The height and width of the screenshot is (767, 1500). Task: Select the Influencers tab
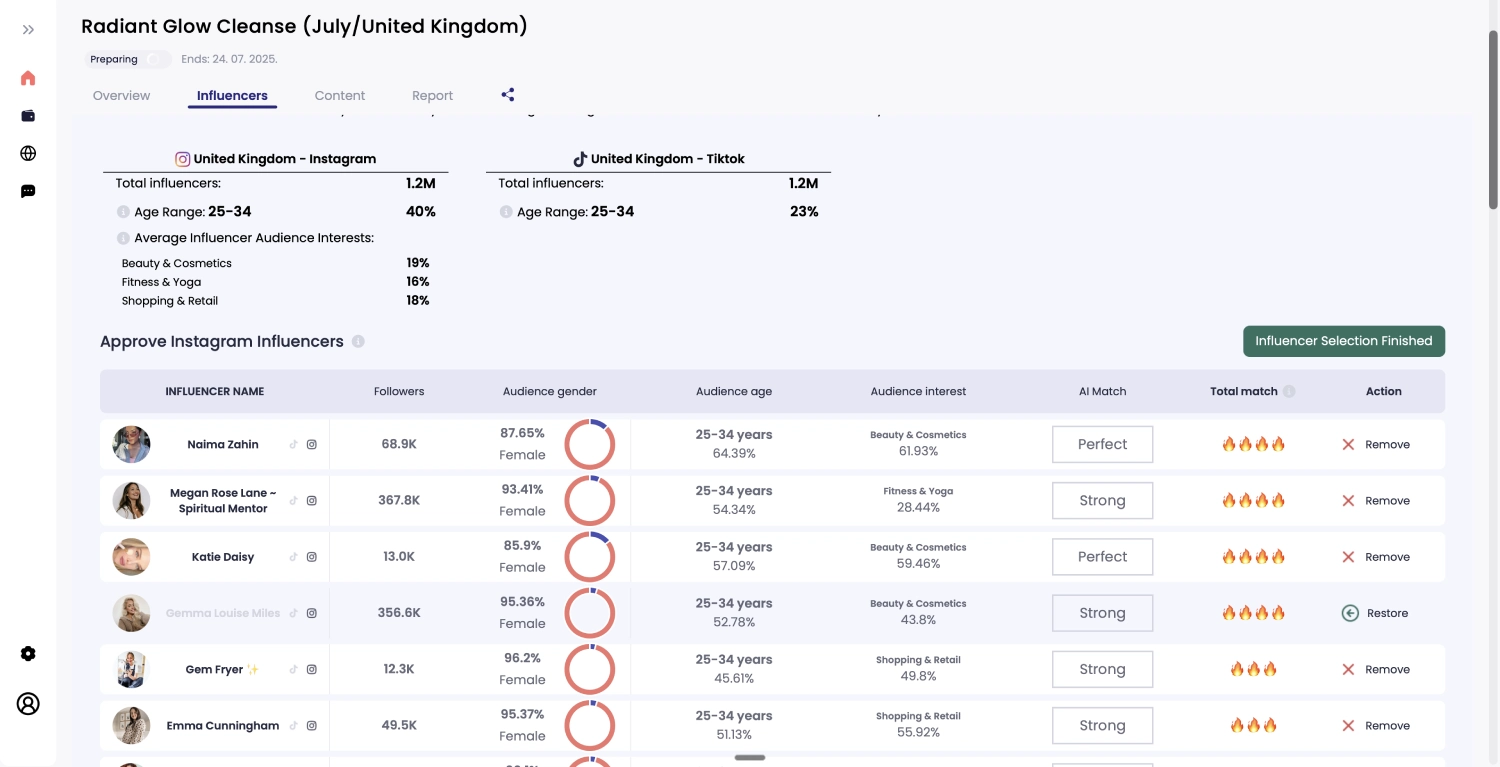click(232, 96)
